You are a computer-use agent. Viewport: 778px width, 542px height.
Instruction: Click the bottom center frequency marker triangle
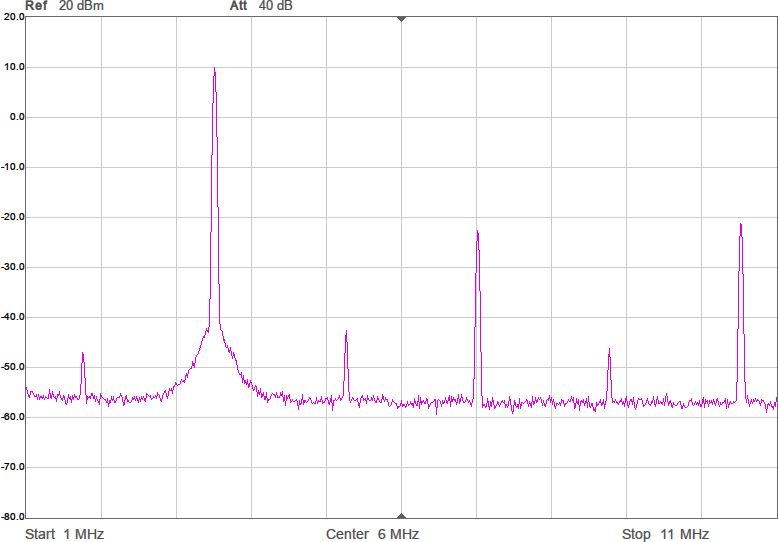click(401, 516)
